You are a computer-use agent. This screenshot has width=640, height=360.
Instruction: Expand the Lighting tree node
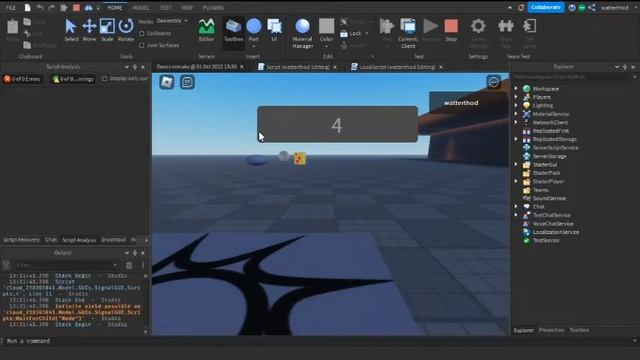[516, 105]
